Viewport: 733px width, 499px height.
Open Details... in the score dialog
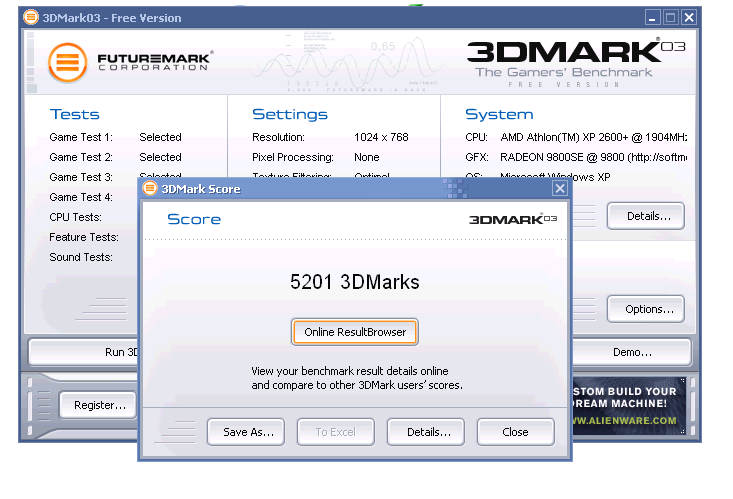click(426, 432)
